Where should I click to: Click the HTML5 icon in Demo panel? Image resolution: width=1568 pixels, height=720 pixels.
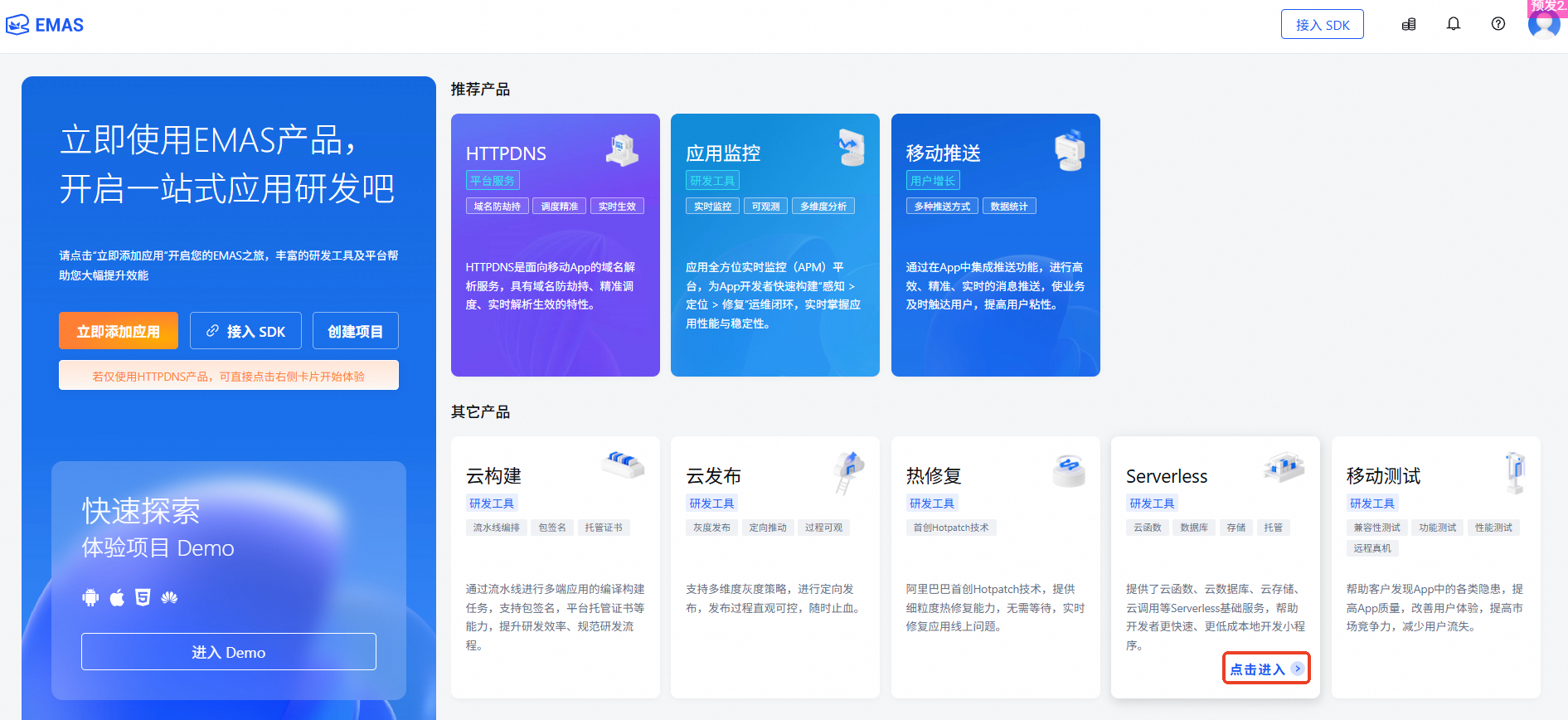pyautogui.click(x=143, y=597)
